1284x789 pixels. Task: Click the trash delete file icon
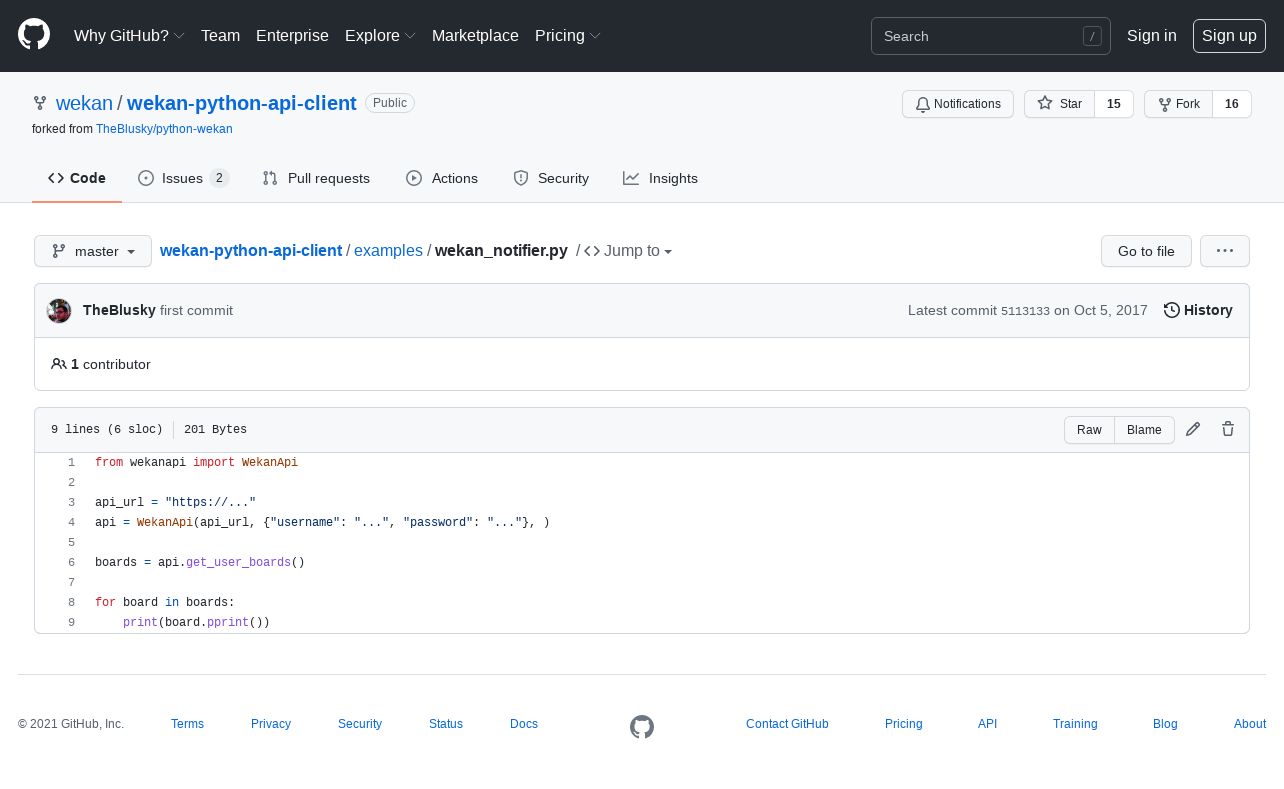[x=1228, y=429]
